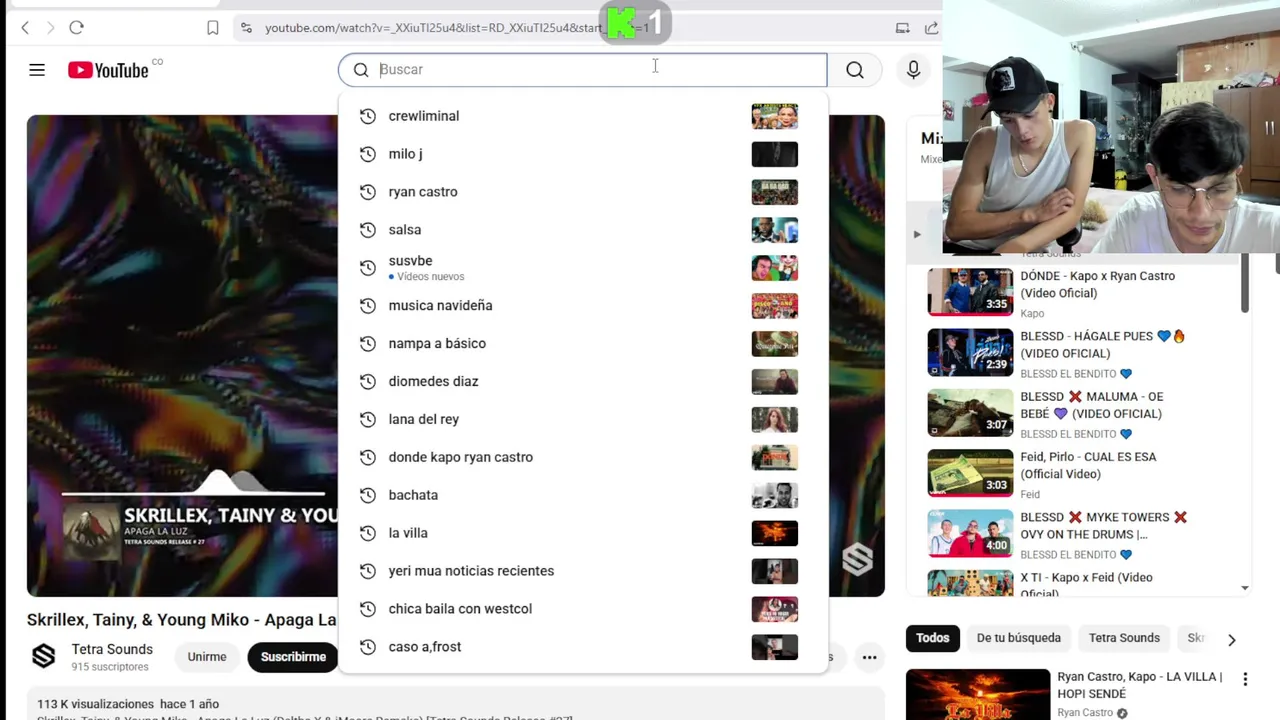The height and width of the screenshot is (720, 1280).
Task: Choose the ryan castro search suggestion
Action: (583, 192)
